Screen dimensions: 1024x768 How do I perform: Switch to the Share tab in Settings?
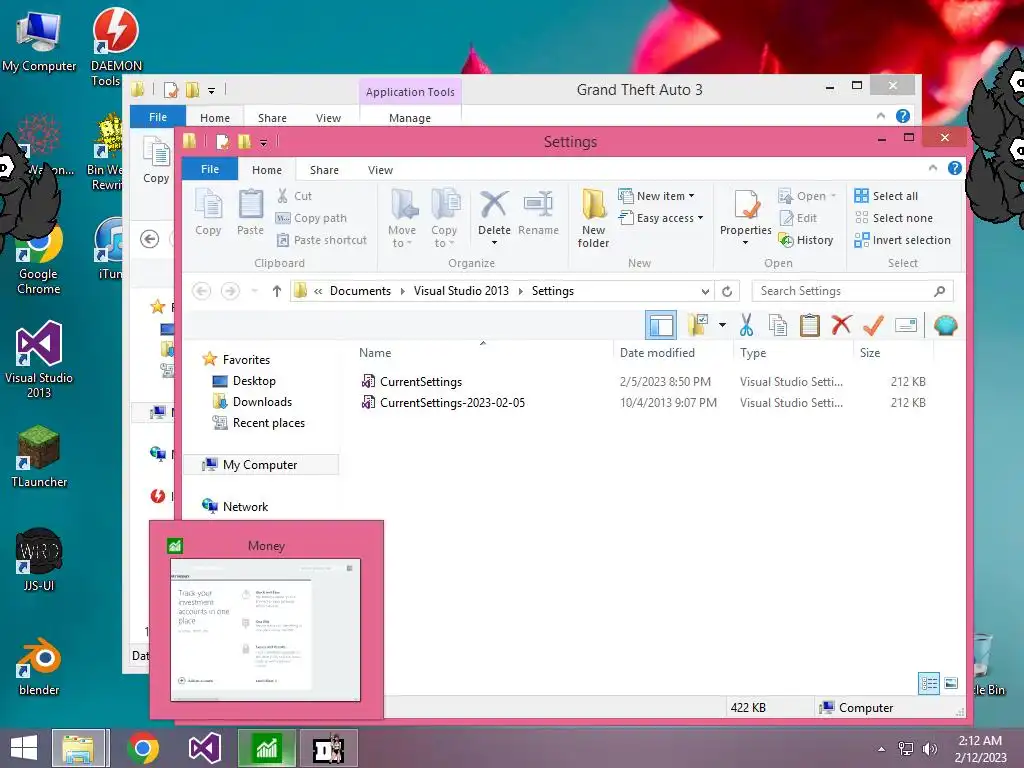324,170
